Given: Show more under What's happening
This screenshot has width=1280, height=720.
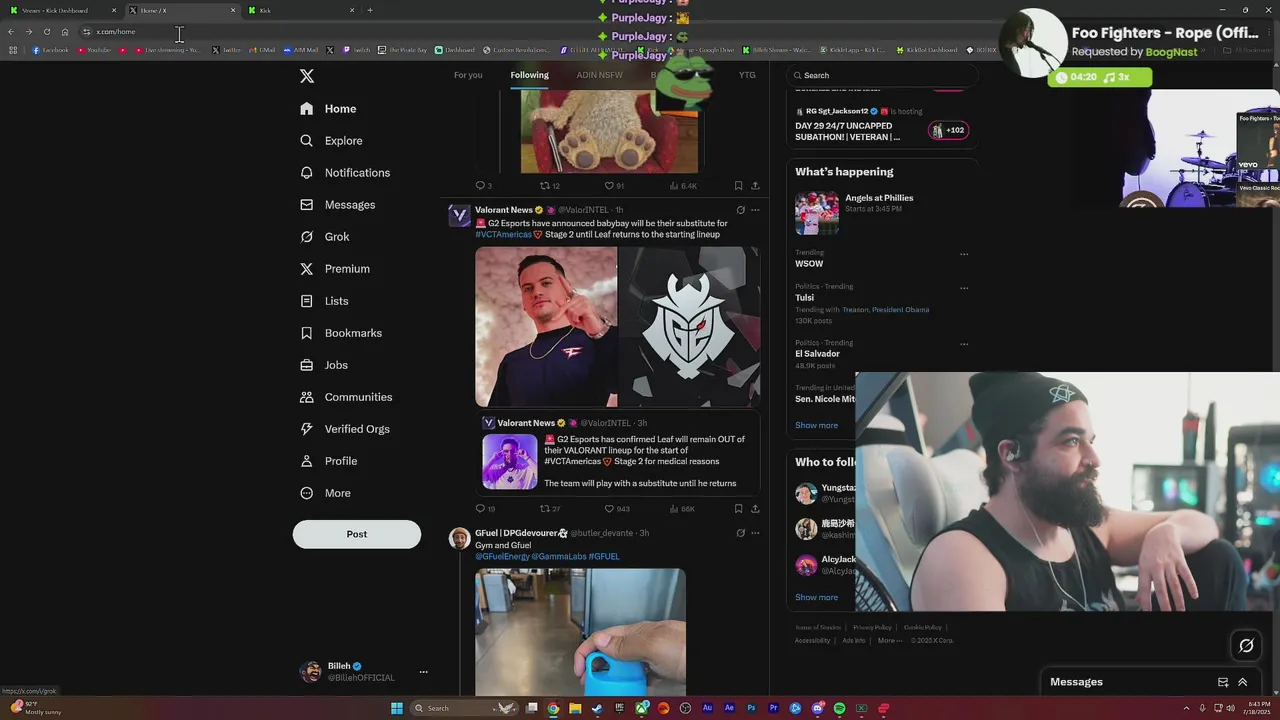Looking at the screenshot, I should pyautogui.click(x=816, y=425).
